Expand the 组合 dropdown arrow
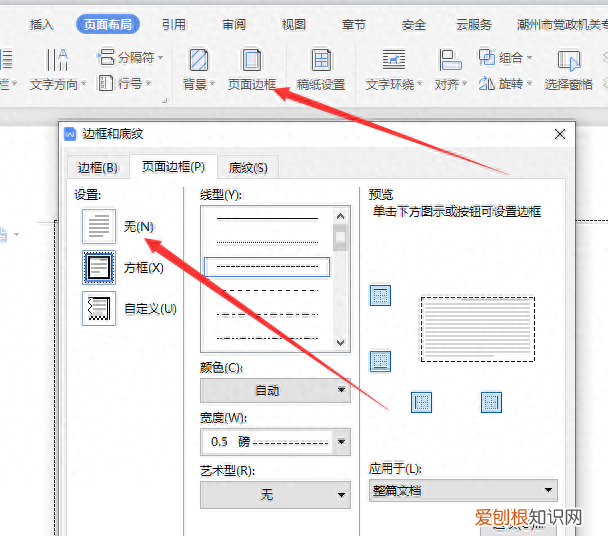The height and width of the screenshot is (536, 608). pyautogui.click(x=529, y=58)
